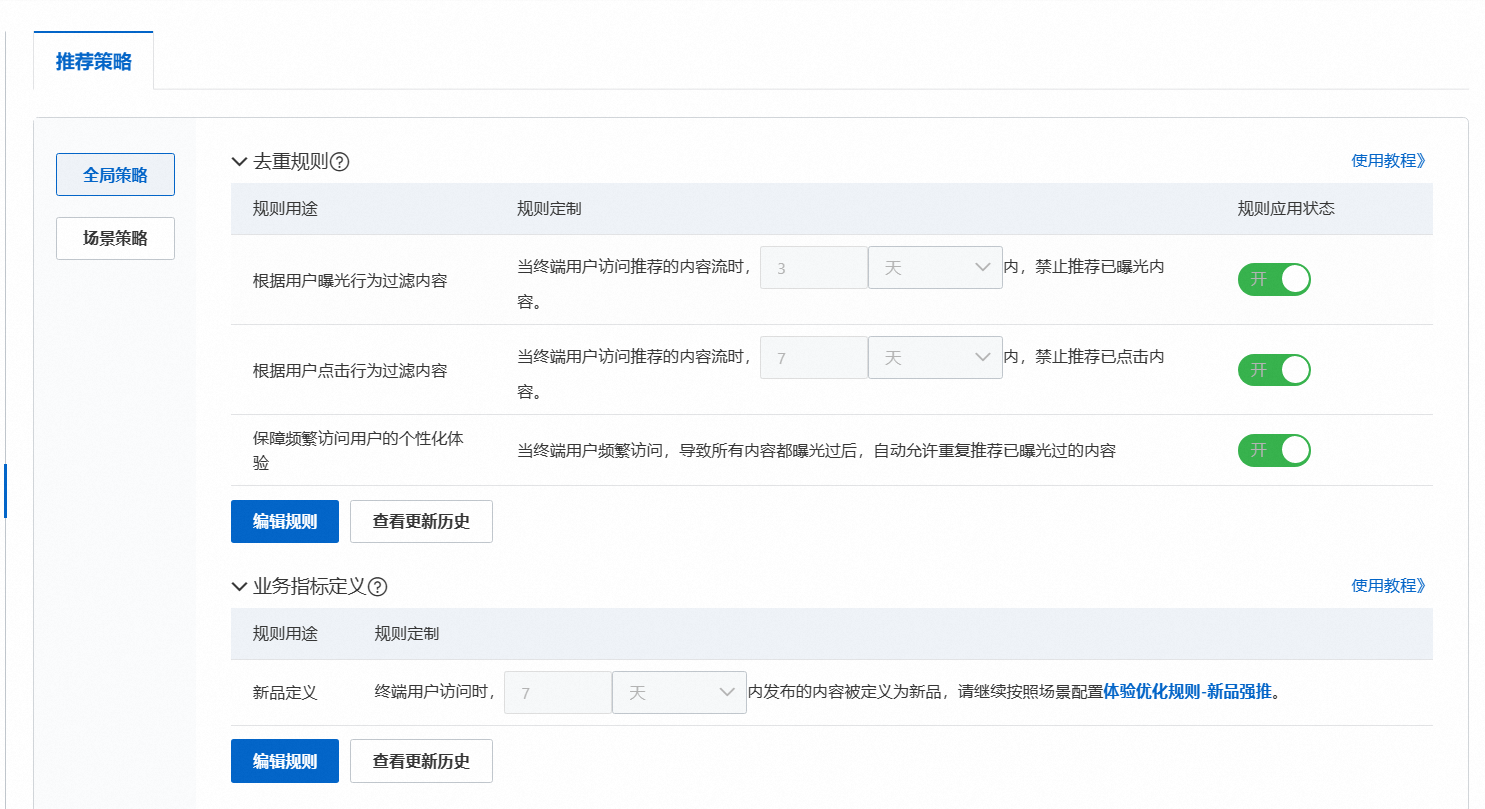1485x809 pixels.
Task: Click the 根据用户点击行为过滤内容 cell text
Action: point(350,371)
